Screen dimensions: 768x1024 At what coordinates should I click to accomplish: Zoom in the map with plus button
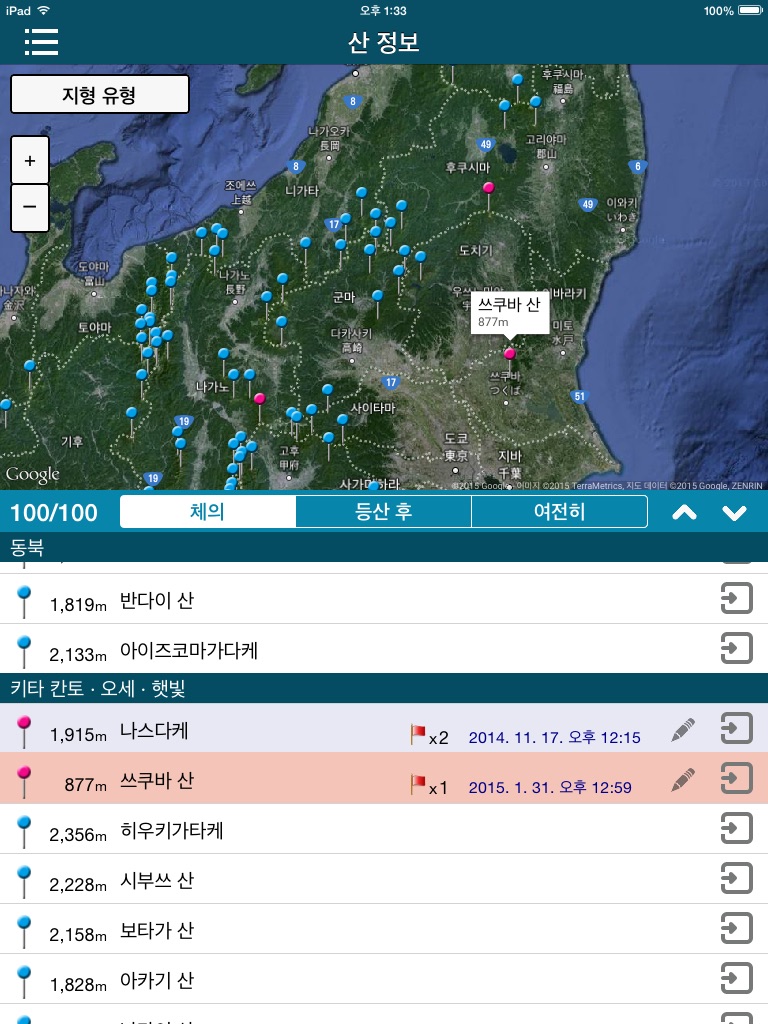coord(30,160)
